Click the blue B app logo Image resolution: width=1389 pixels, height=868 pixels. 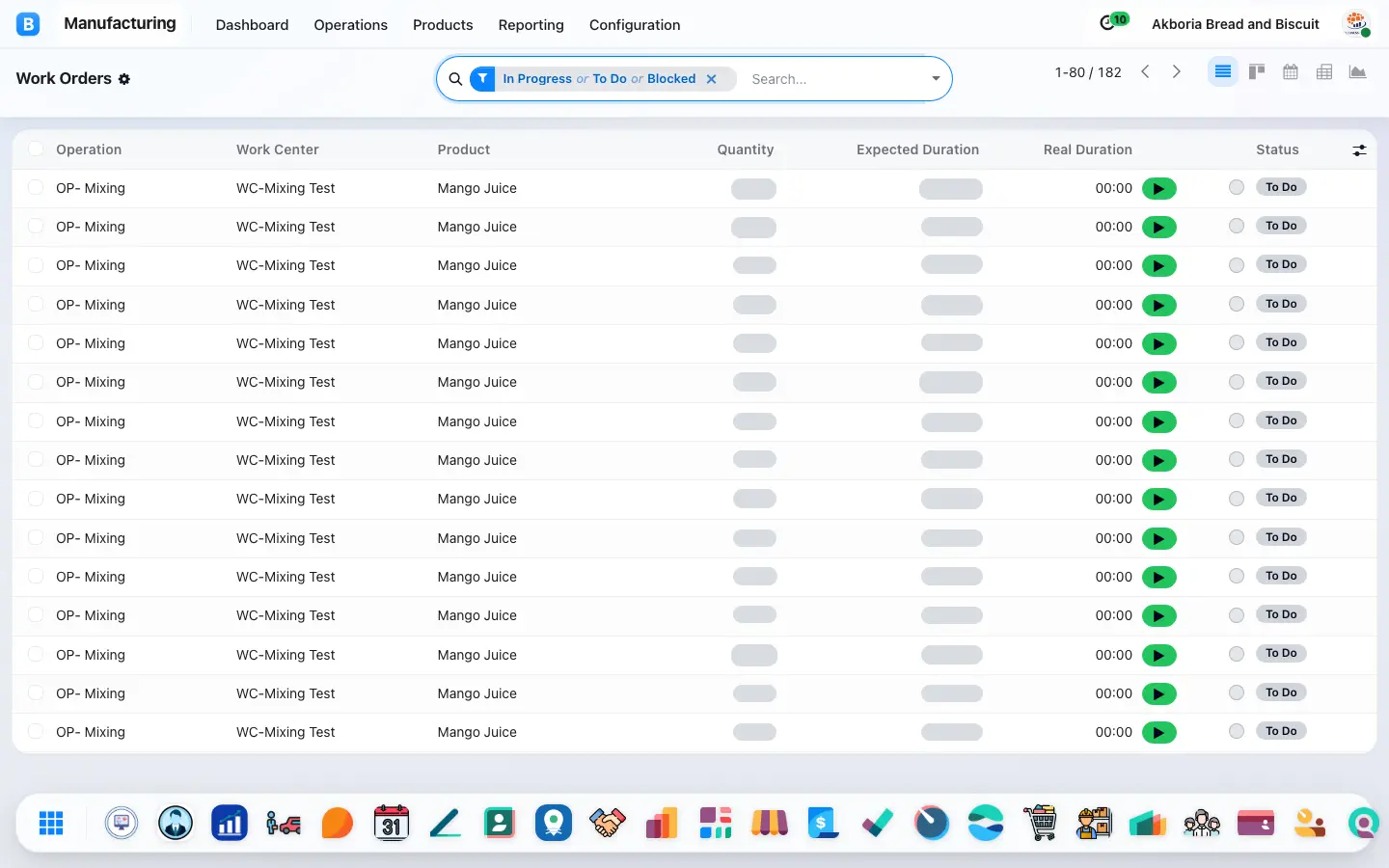point(28,24)
